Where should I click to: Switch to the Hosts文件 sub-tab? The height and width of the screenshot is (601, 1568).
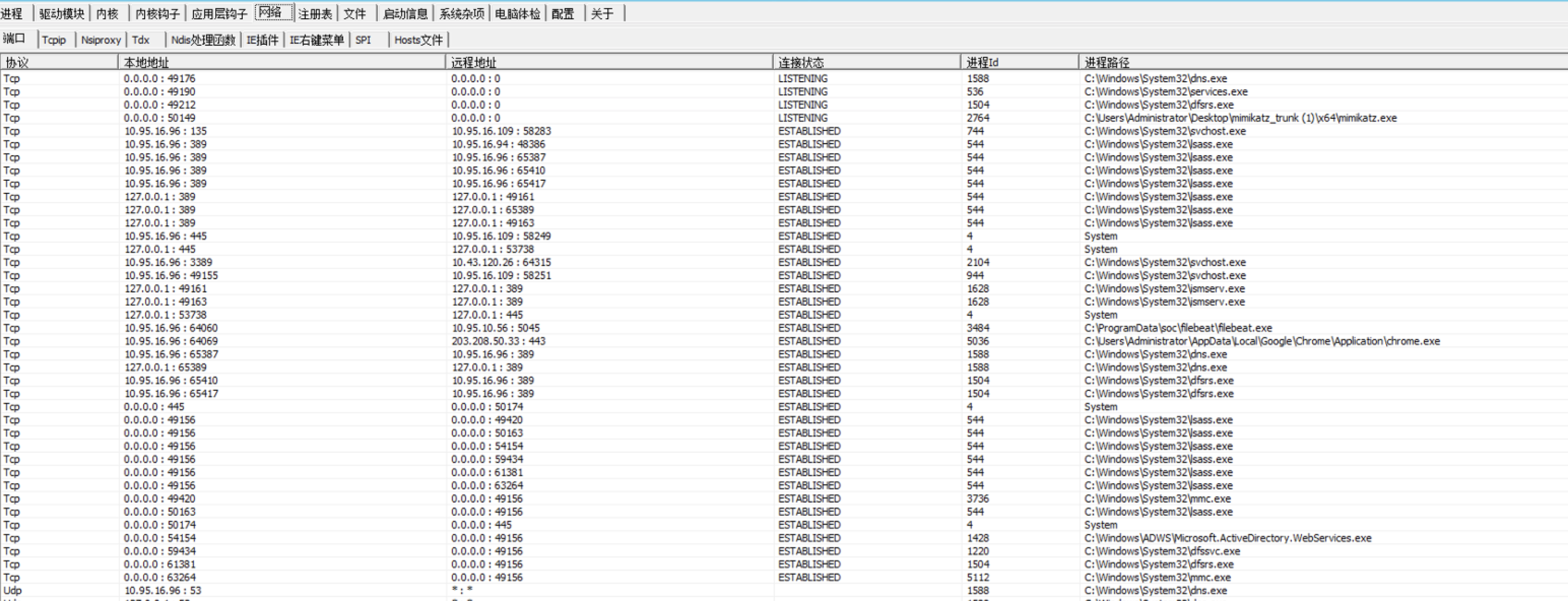point(418,40)
